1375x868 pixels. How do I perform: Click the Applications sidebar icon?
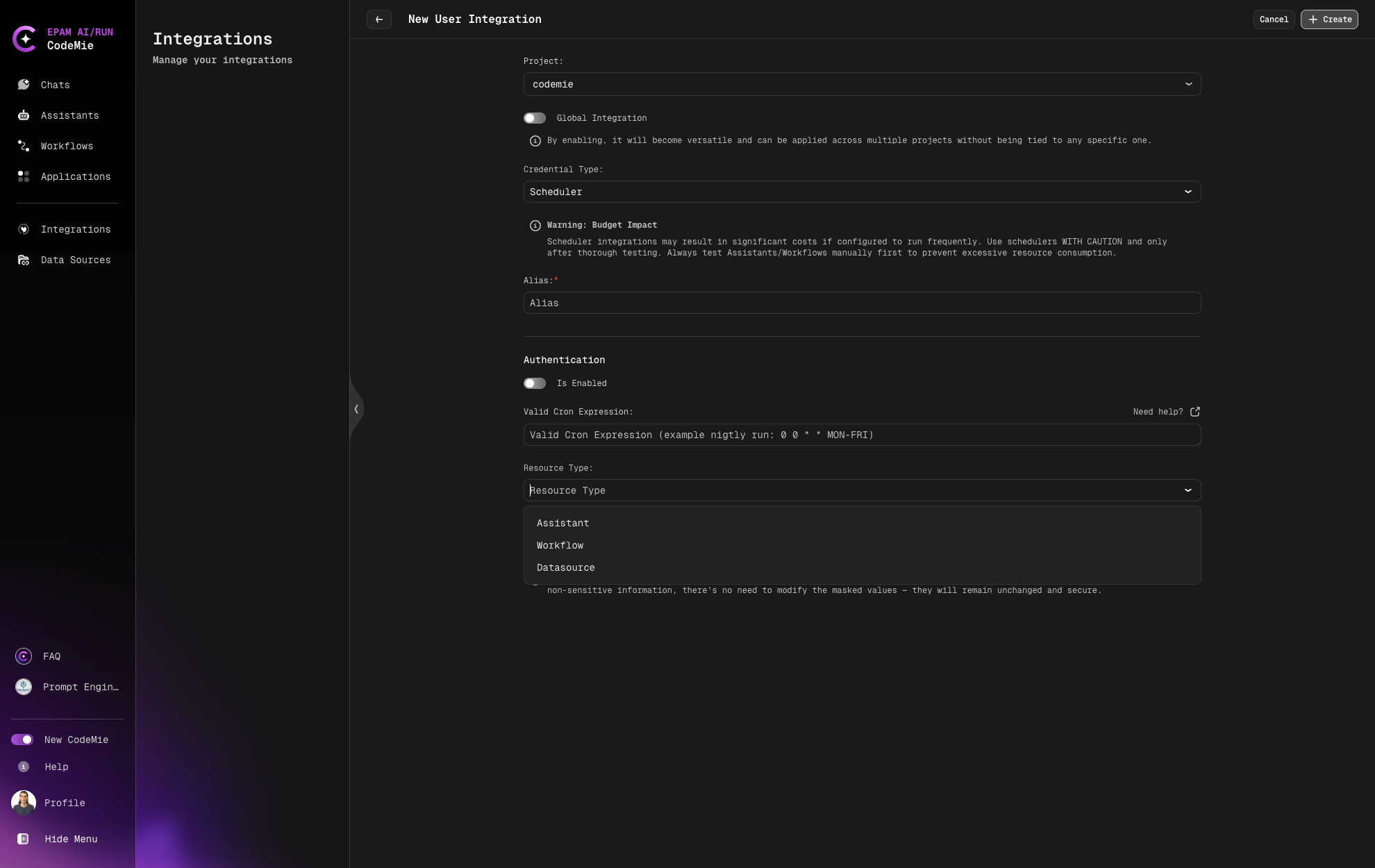tap(23, 176)
